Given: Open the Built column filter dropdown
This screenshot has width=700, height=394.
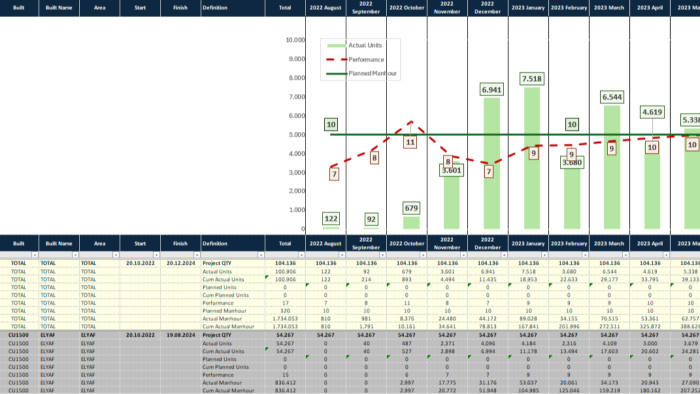Looking at the screenshot, I should click(34, 255).
